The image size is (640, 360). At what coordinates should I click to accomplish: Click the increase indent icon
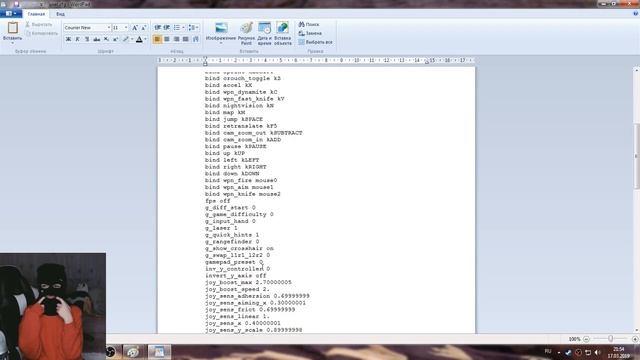tap(167, 27)
